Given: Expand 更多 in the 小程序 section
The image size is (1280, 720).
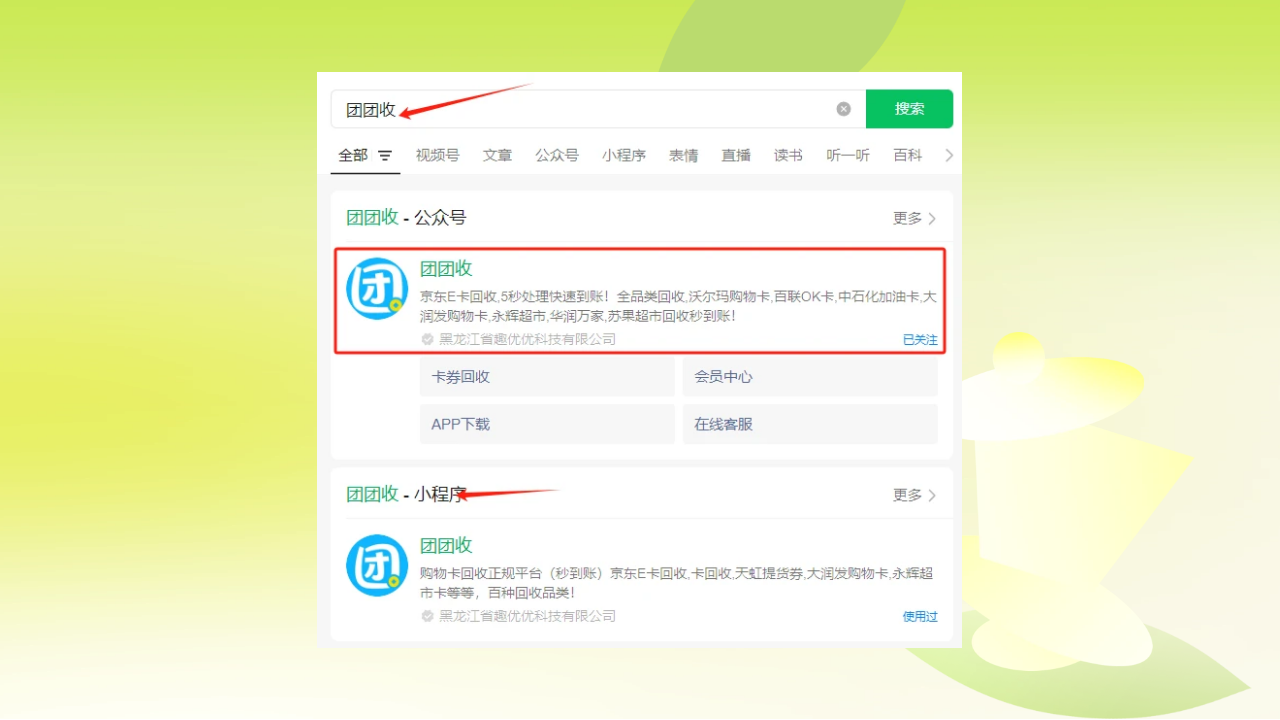Looking at the screenshot, I should pyautogui.click(x=914, y=495).
